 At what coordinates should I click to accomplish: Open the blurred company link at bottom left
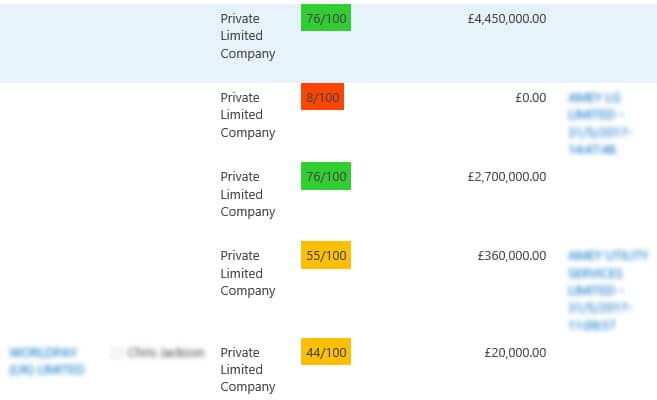pos(46,361)
